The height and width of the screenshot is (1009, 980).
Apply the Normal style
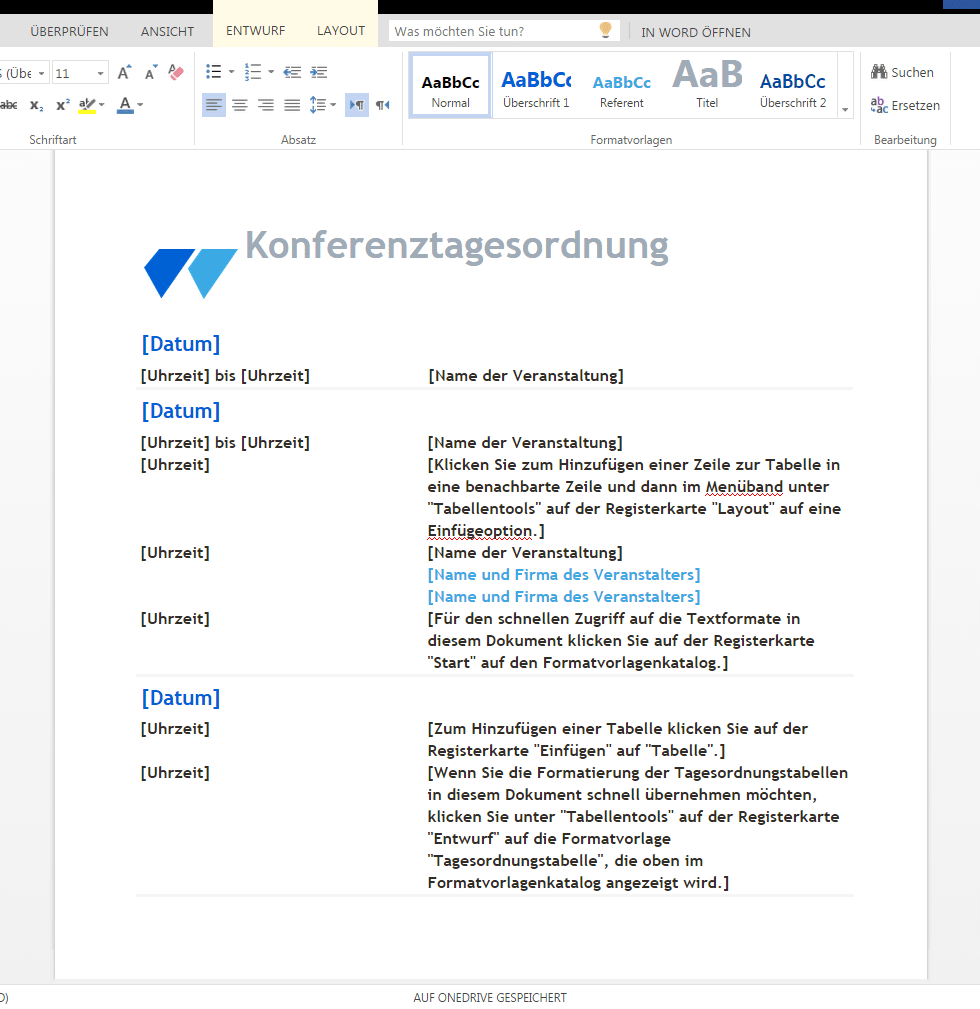[x=450, y=86]
